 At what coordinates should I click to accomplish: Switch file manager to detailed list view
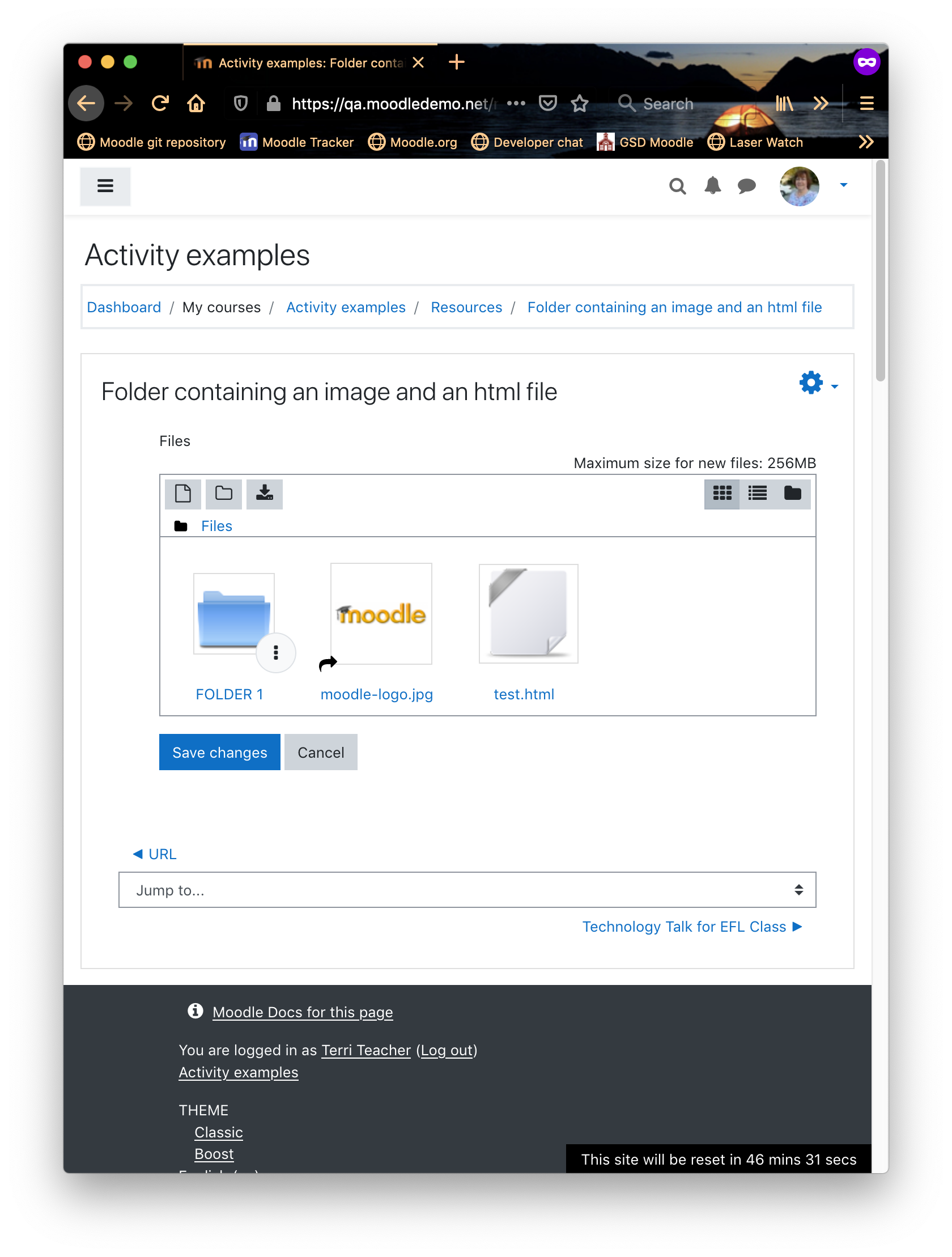tap(757, 492)
